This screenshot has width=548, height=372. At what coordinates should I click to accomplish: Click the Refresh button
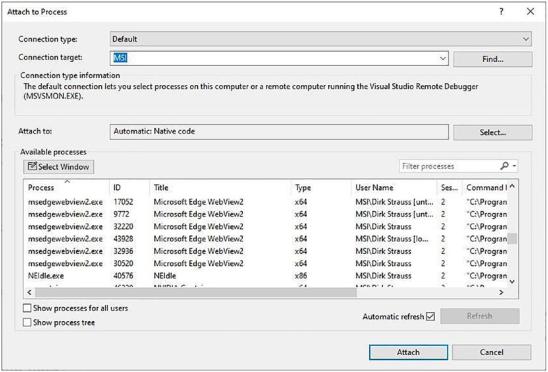(x=480, y=316)
